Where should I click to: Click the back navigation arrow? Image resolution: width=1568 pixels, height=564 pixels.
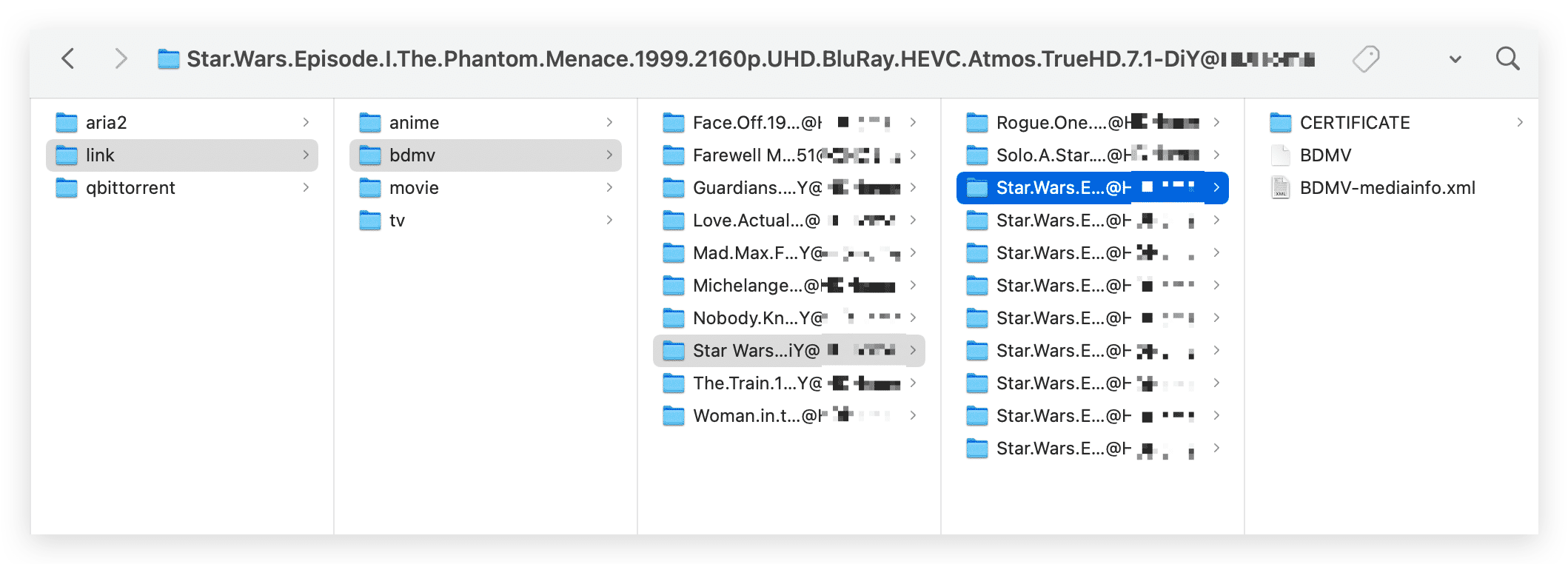point(68,58)
